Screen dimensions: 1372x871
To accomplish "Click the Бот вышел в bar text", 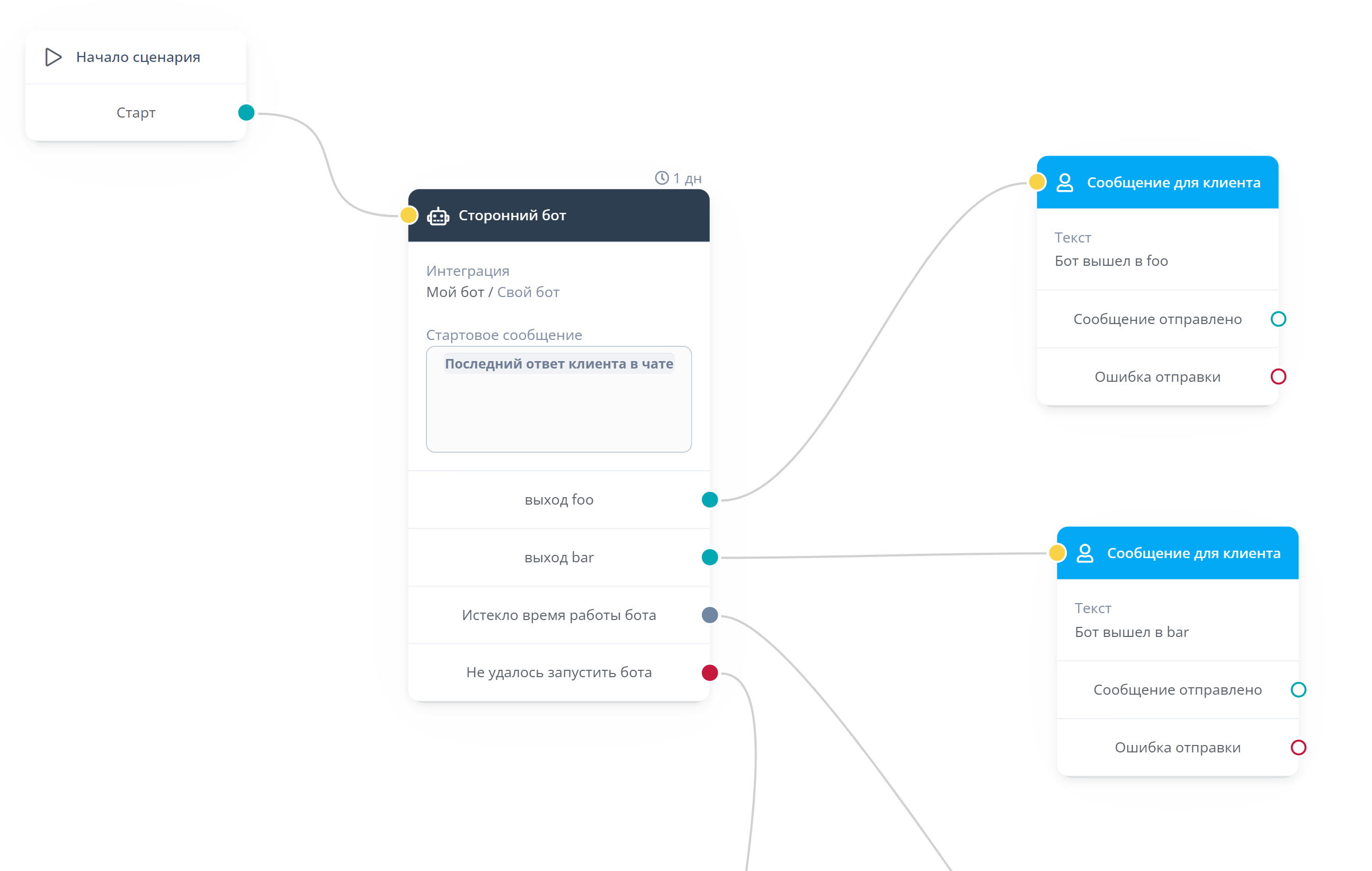I will tap(1131, 632).
